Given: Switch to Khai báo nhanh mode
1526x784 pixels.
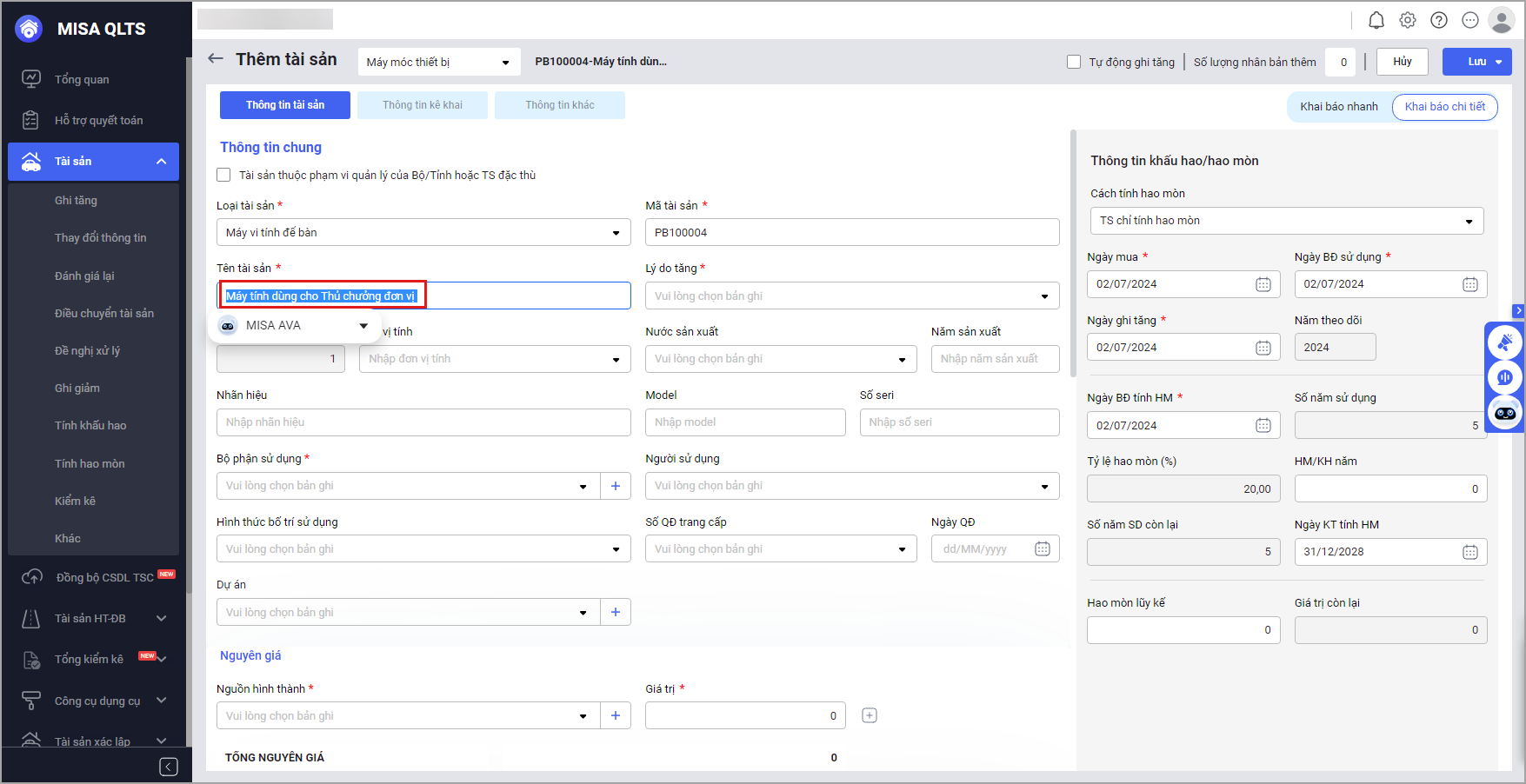Looking at the screenshot, I should [x=1338, y=107].
